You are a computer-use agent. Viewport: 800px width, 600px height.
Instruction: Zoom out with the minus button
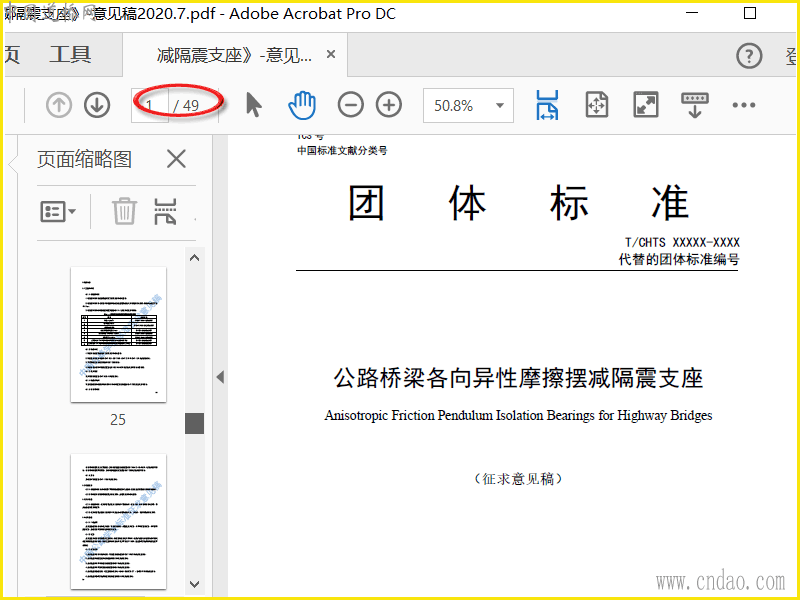tap(351, 105)
